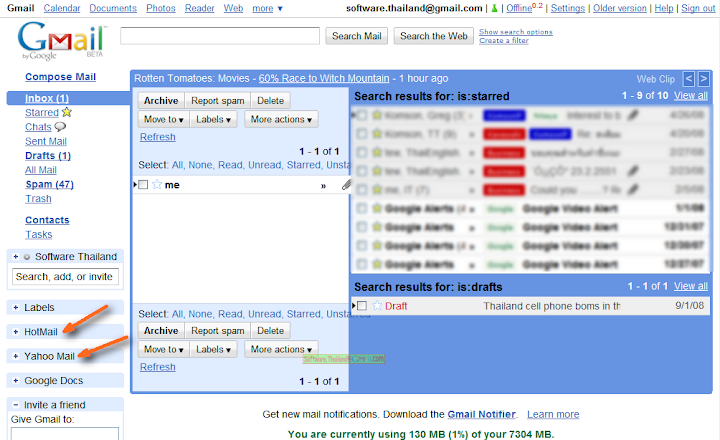Expand the Google Docs sidebar gadget
Image resolution: width=720 pixels, height=440 pixels.
16,380
